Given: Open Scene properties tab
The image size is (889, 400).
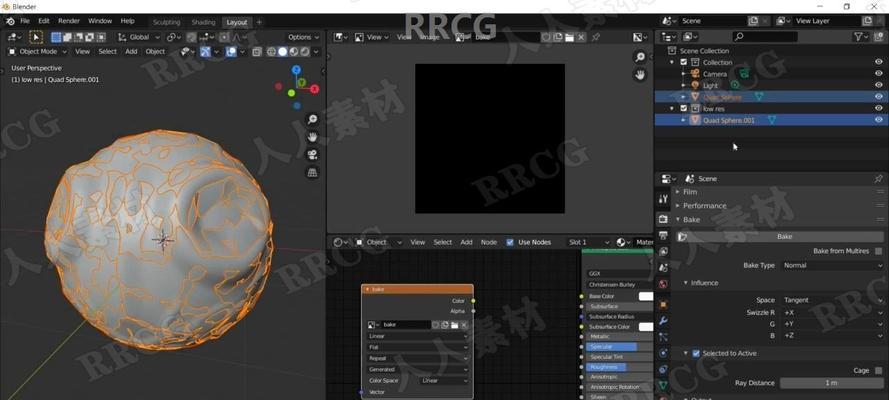Looking at the screenshot, I should (663, 267).
